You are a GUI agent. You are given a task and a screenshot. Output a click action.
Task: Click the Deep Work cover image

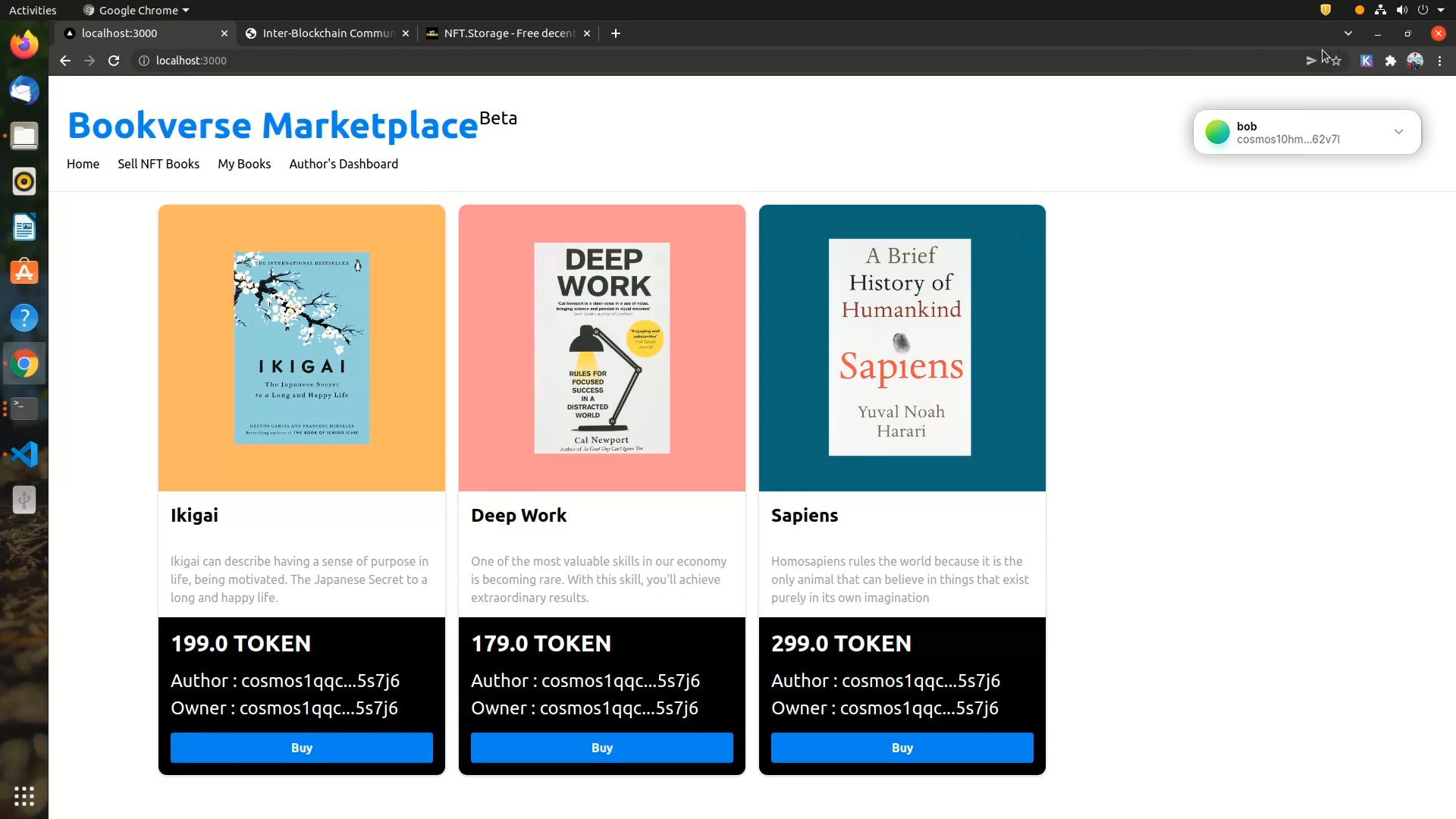tap(602, 348)
